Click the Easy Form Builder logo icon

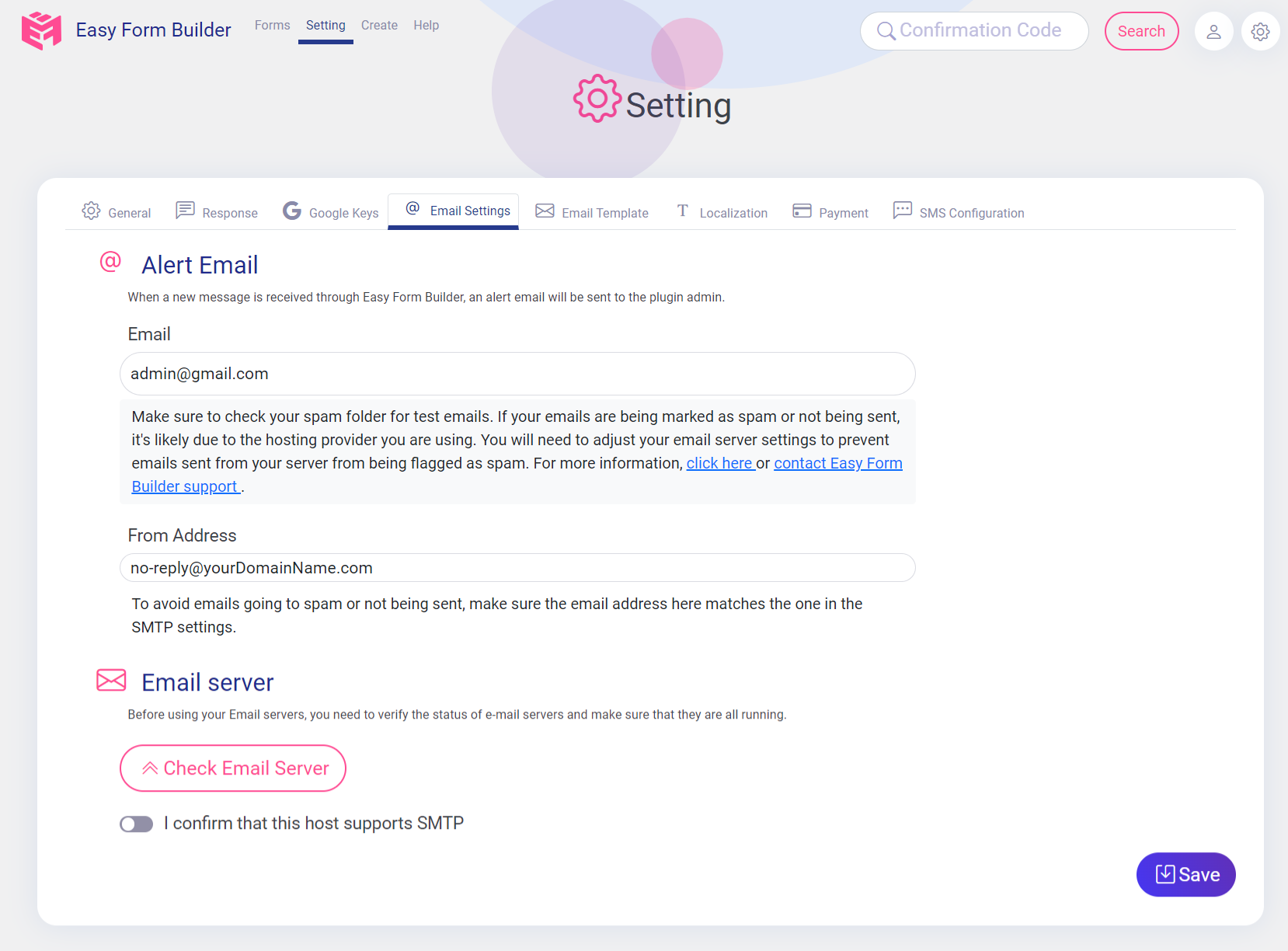tap(41, 30)
